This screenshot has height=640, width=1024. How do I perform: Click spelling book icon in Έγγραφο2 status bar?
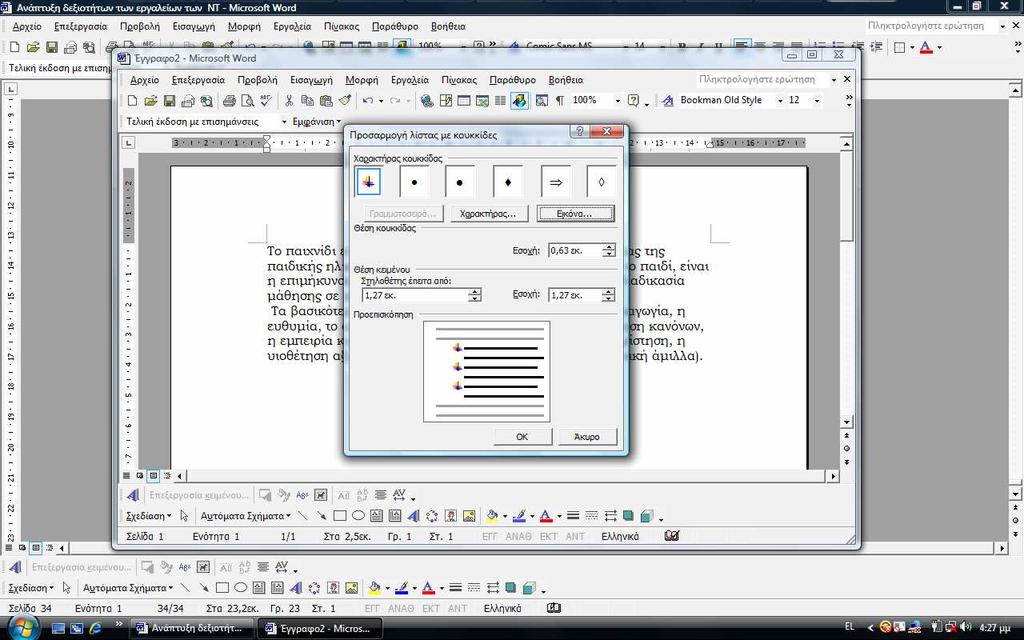(x=672, y=536)
